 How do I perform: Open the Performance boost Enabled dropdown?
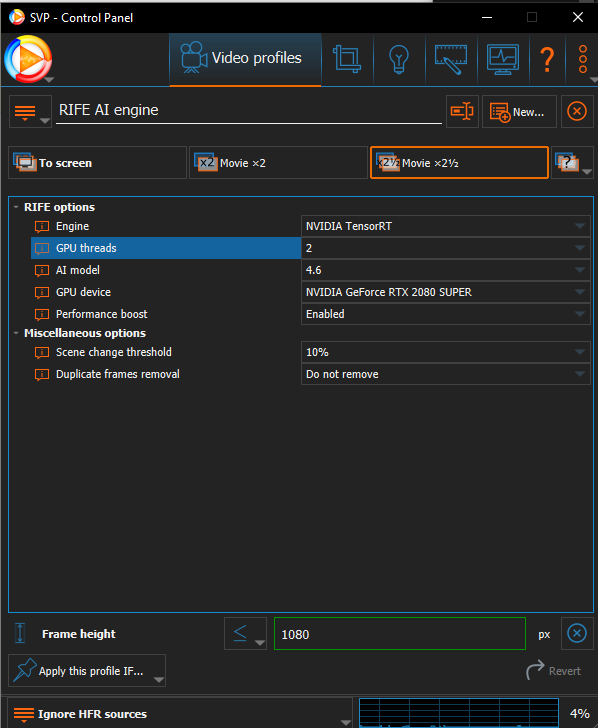446,314
